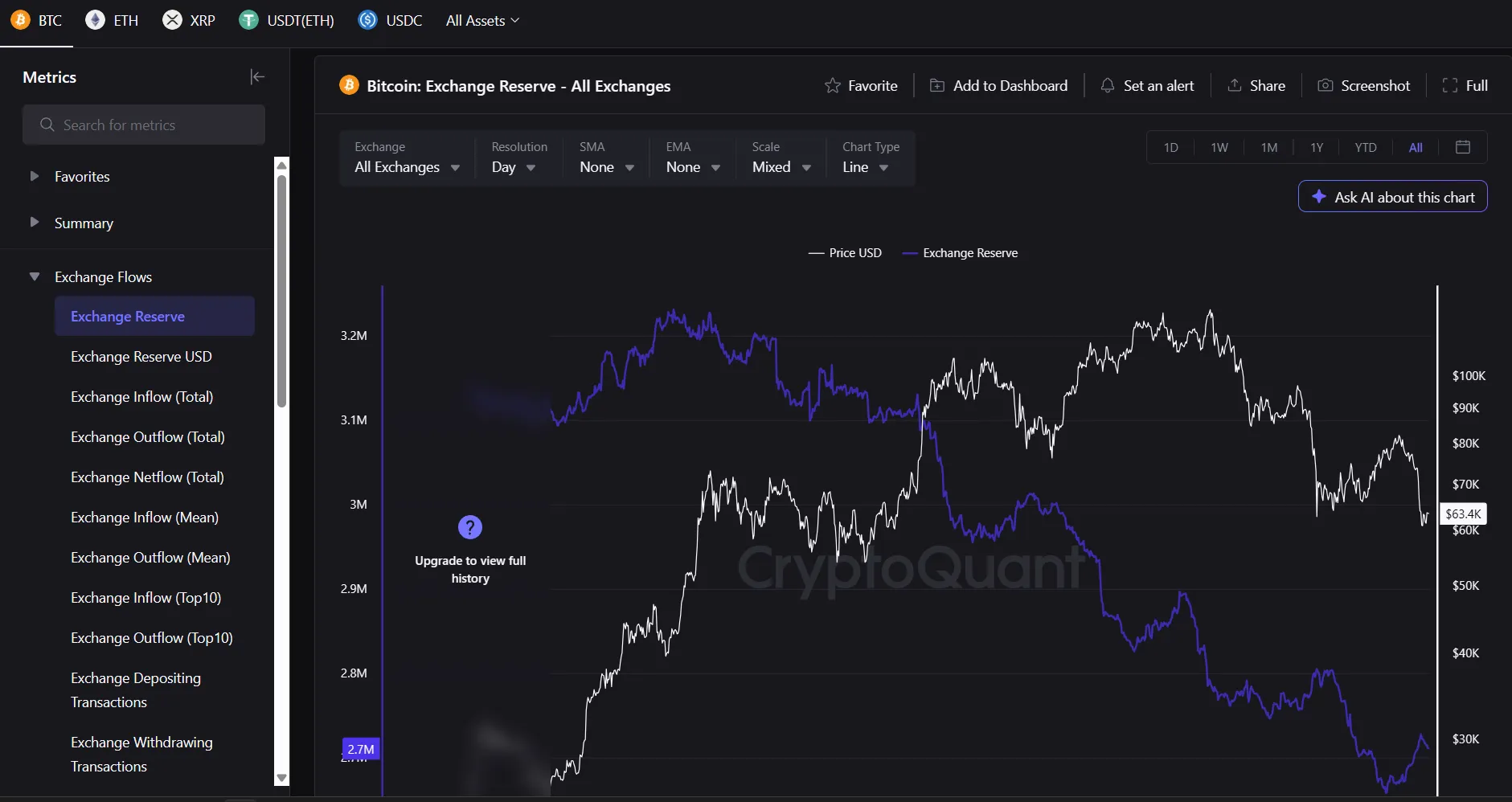Share this chart
1512x802 pixels.
click(x=1256, y=85)
